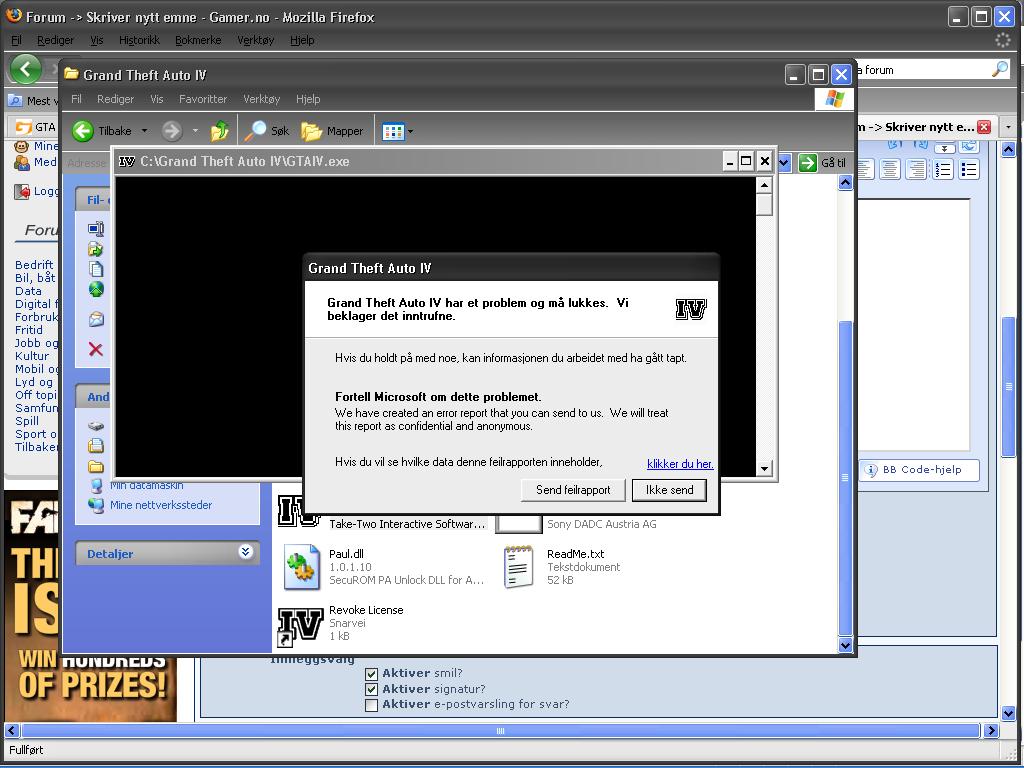
Task: Toggle Aktiver signatur checkbox
Action: point(372,689)
